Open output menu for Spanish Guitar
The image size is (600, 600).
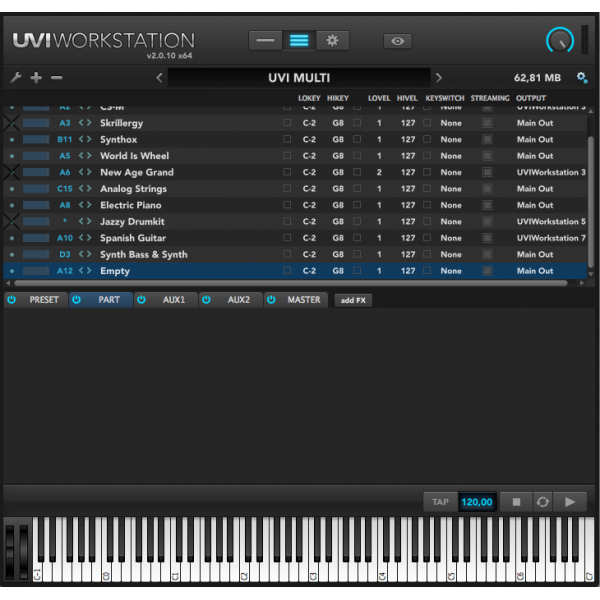pyautogui.click(x=551, y=238)
